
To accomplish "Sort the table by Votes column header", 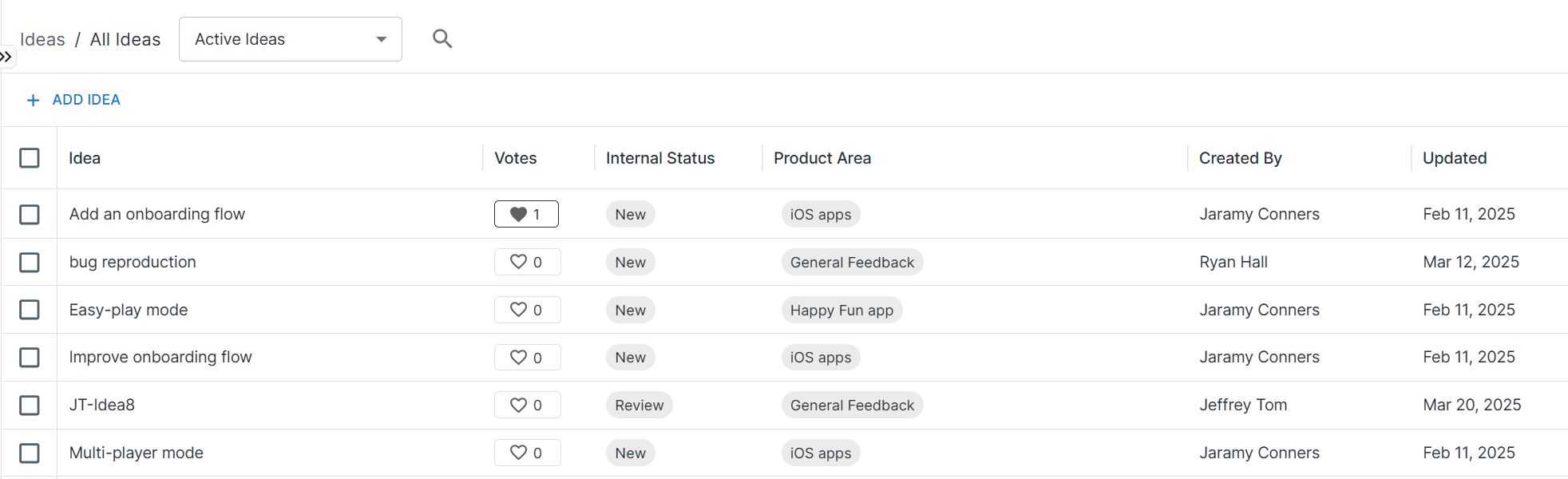I will (x=515, y=158).
